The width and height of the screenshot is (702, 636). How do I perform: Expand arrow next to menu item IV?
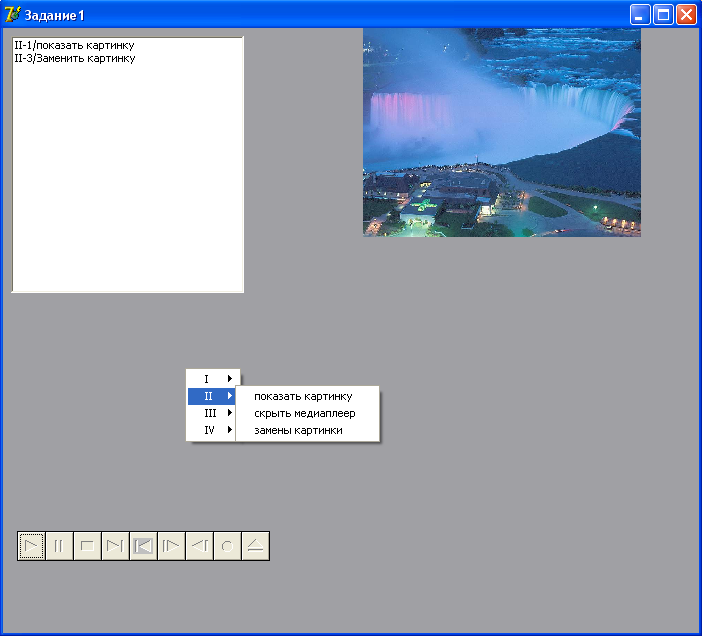pos(230,430)
